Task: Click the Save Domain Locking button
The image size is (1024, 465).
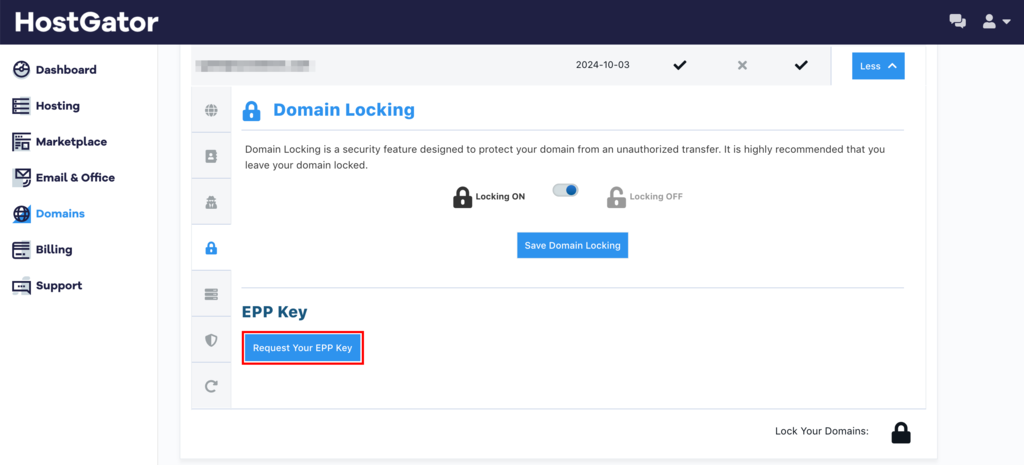Action: click(x=572, y=246)
